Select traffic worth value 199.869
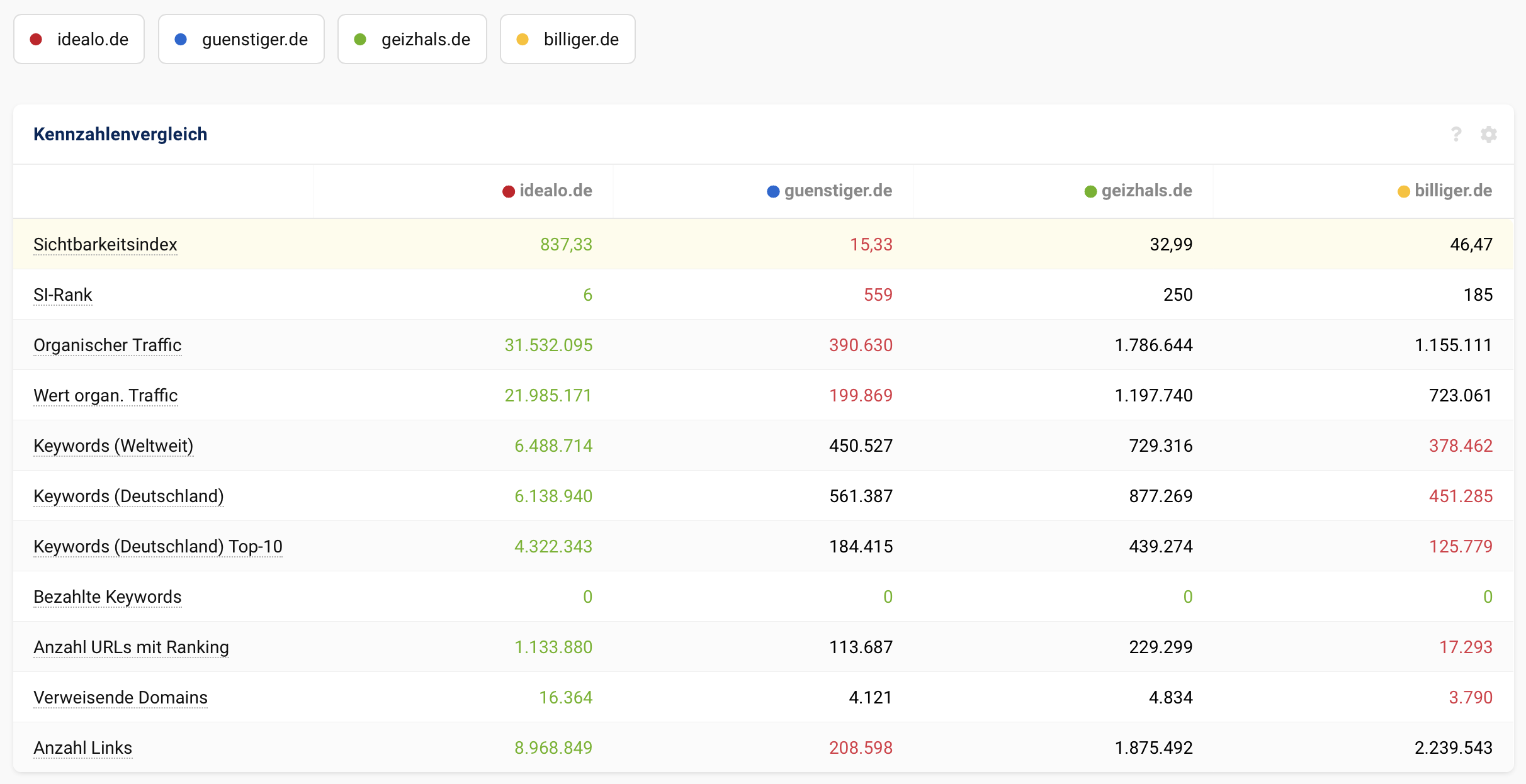The height and width of the screenshot is (784, 1526). coord(861,395)
